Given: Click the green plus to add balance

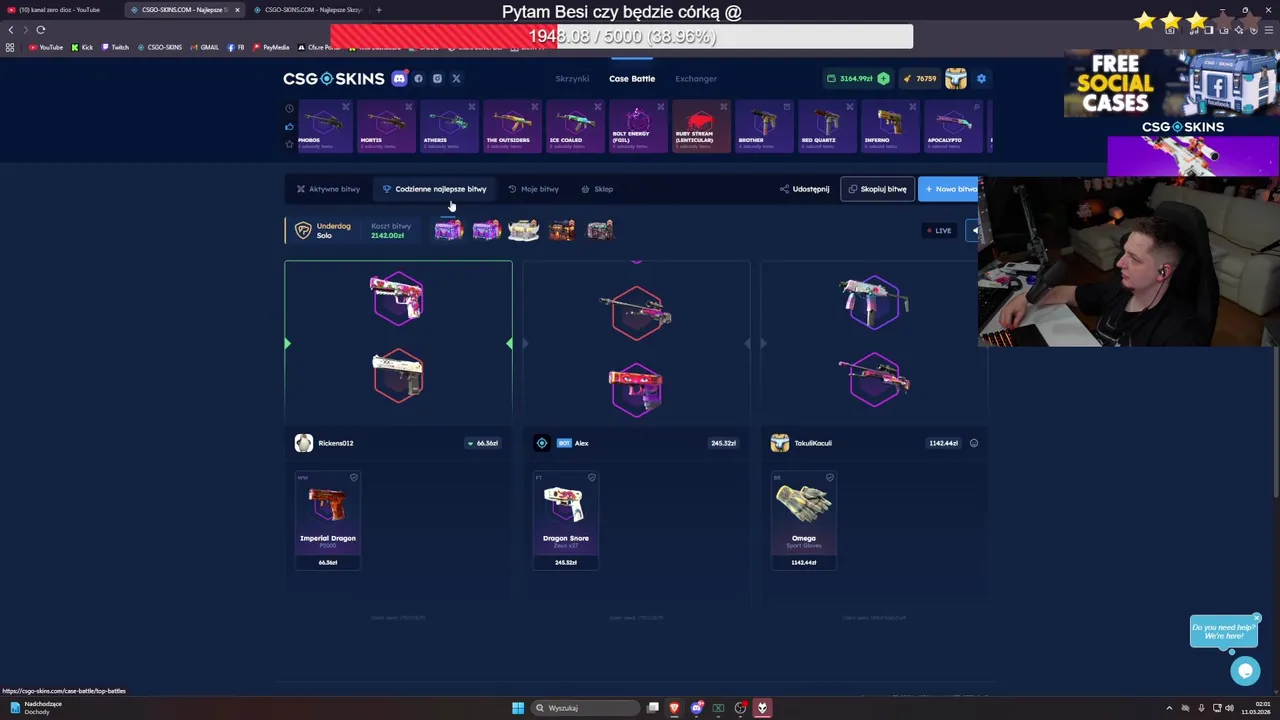Looking at the screenshot, I should click(883, 78).
